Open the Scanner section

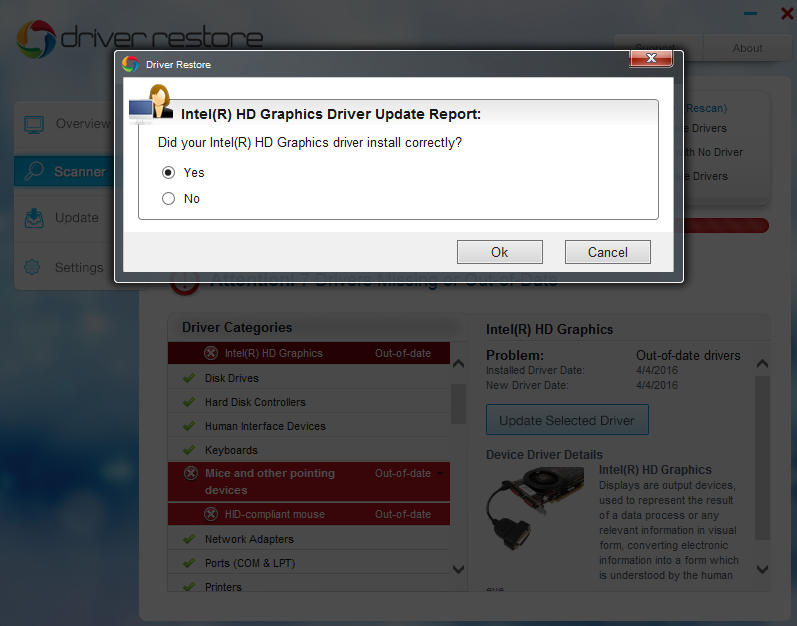(65, 171)
